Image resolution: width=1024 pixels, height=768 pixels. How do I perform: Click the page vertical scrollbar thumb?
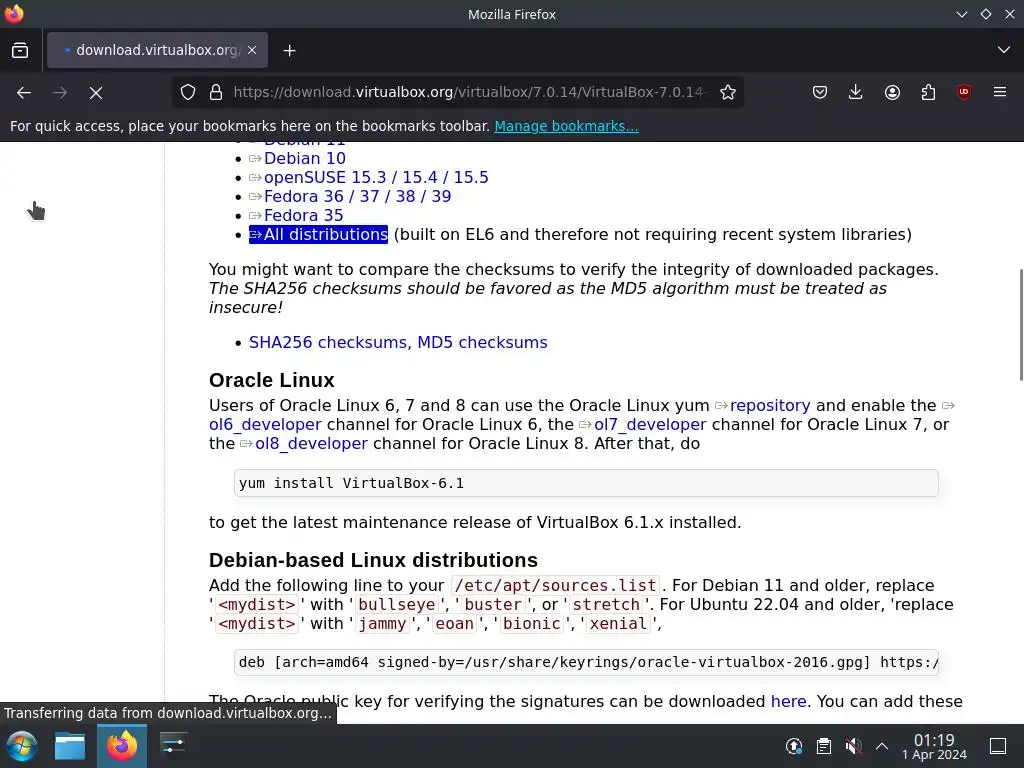[x=1021, y=324]
